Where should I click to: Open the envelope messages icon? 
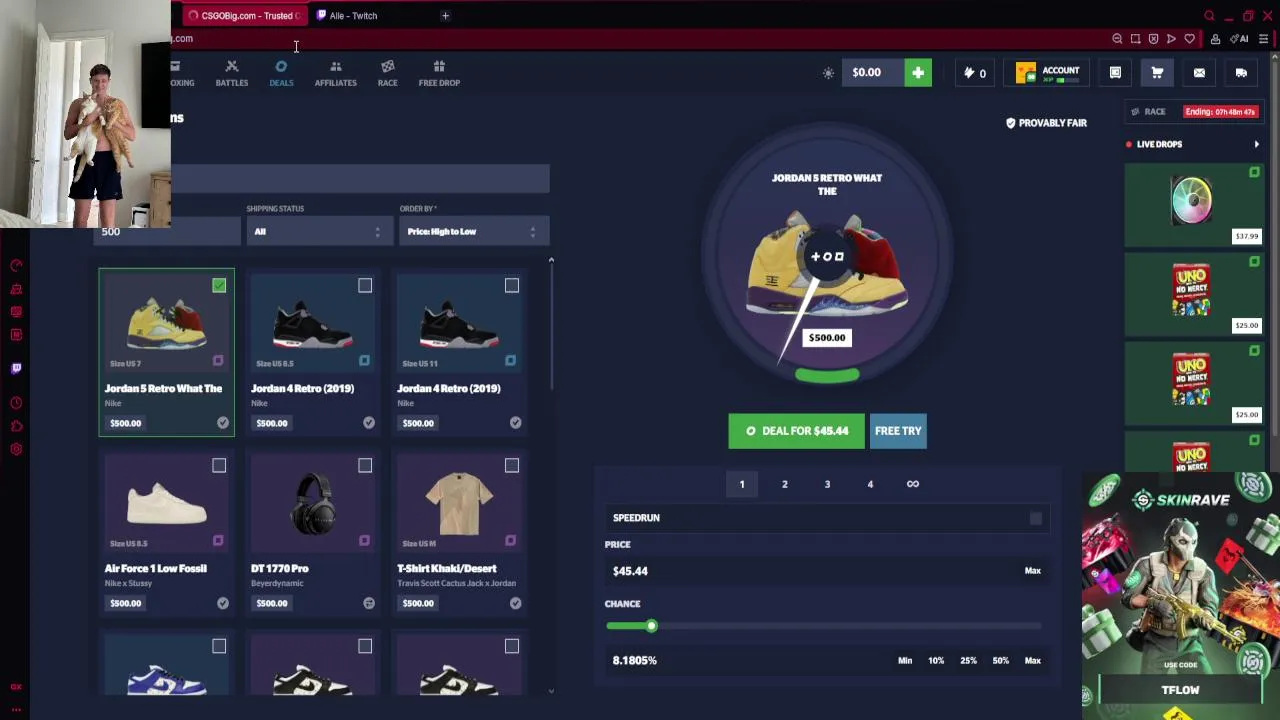pos(1199,72)
